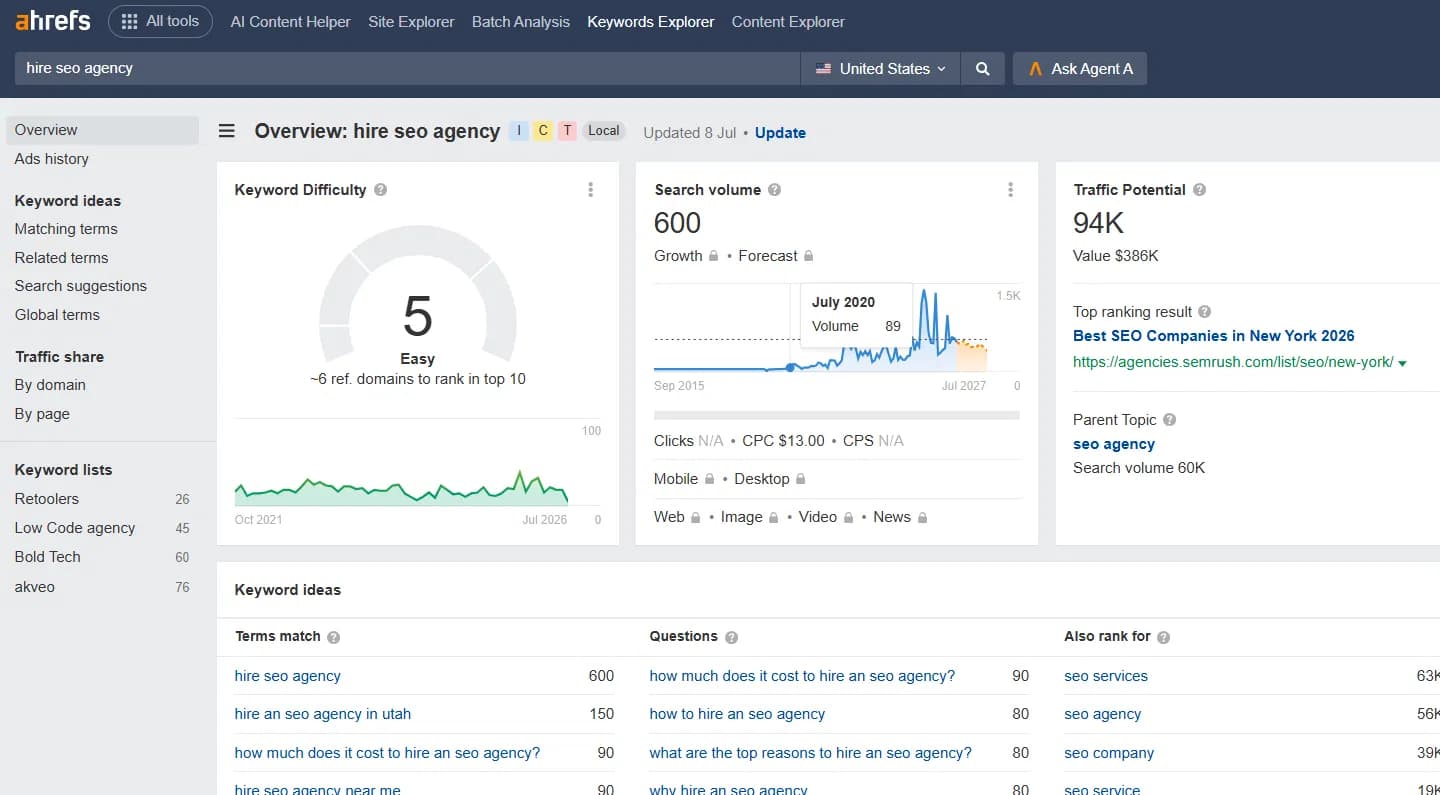Open Search volume card options menu
The width and height of the screenshot is (1440, 795).
[1011, 190]
